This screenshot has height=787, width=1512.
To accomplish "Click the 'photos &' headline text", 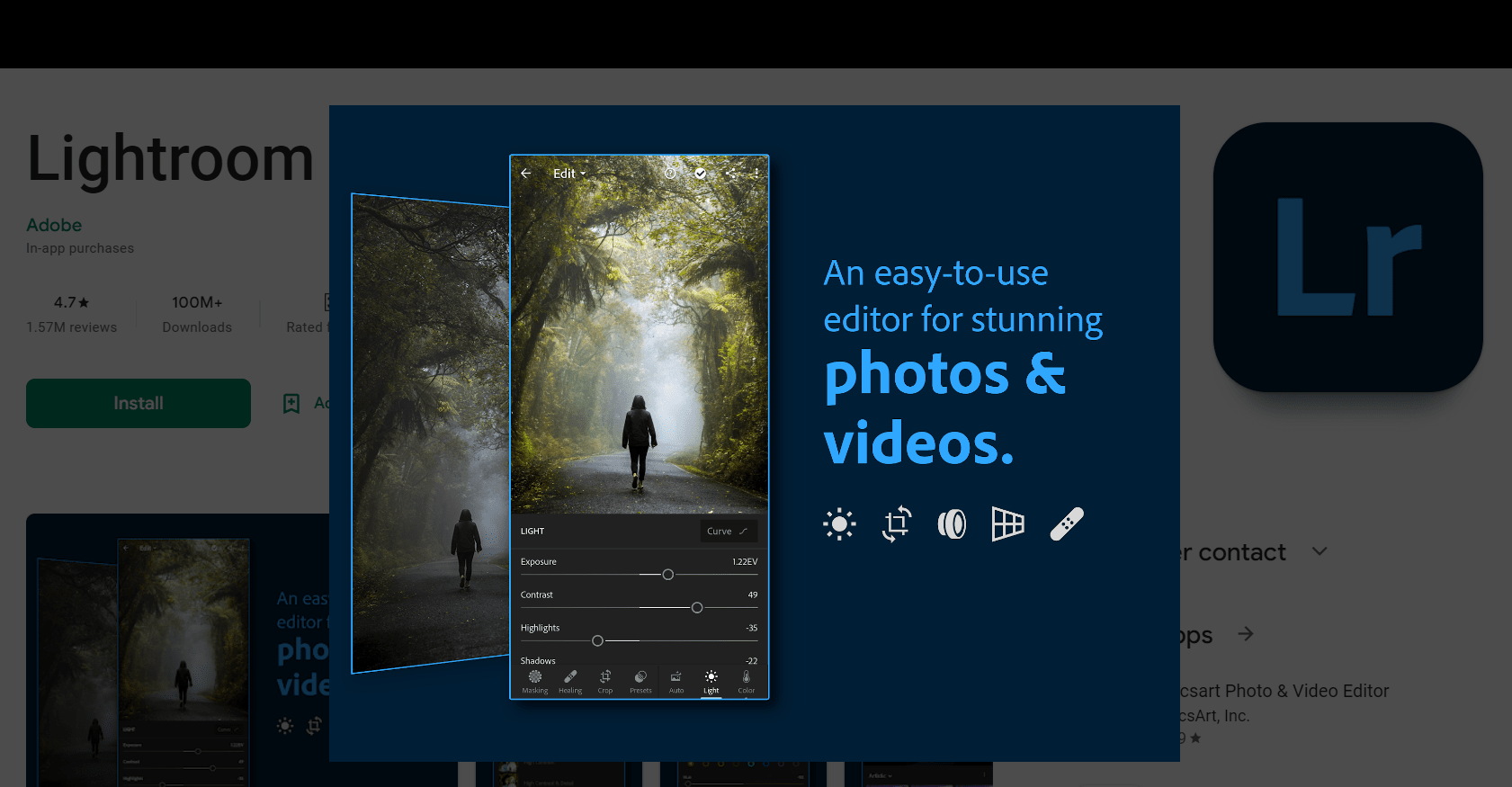I will (x=944, y=373).
